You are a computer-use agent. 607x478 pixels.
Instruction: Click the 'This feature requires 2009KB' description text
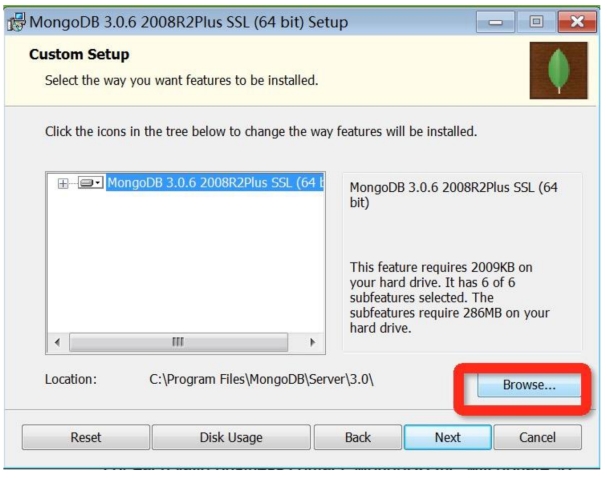(x=449, y=297)
